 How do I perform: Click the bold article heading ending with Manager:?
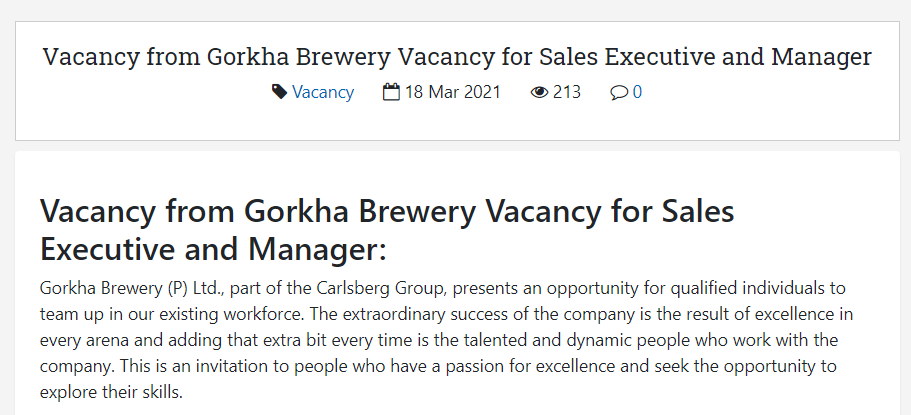[x=387, y=230]
